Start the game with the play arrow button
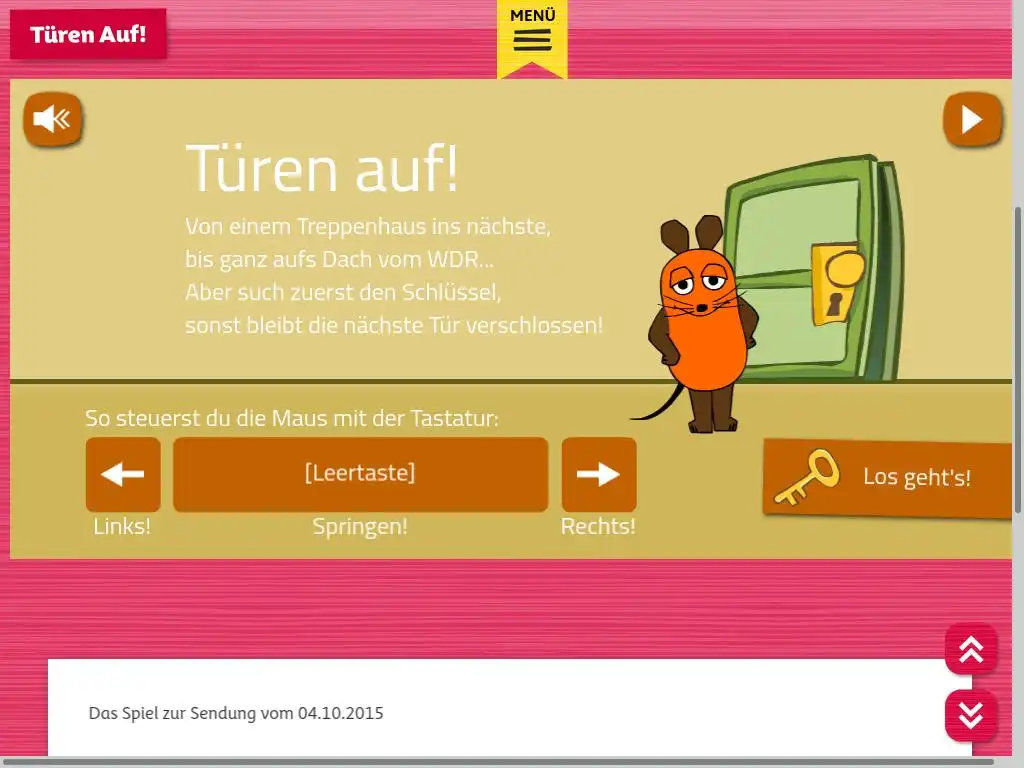Screen dimensions: 1024x768 tap(972, 119)
